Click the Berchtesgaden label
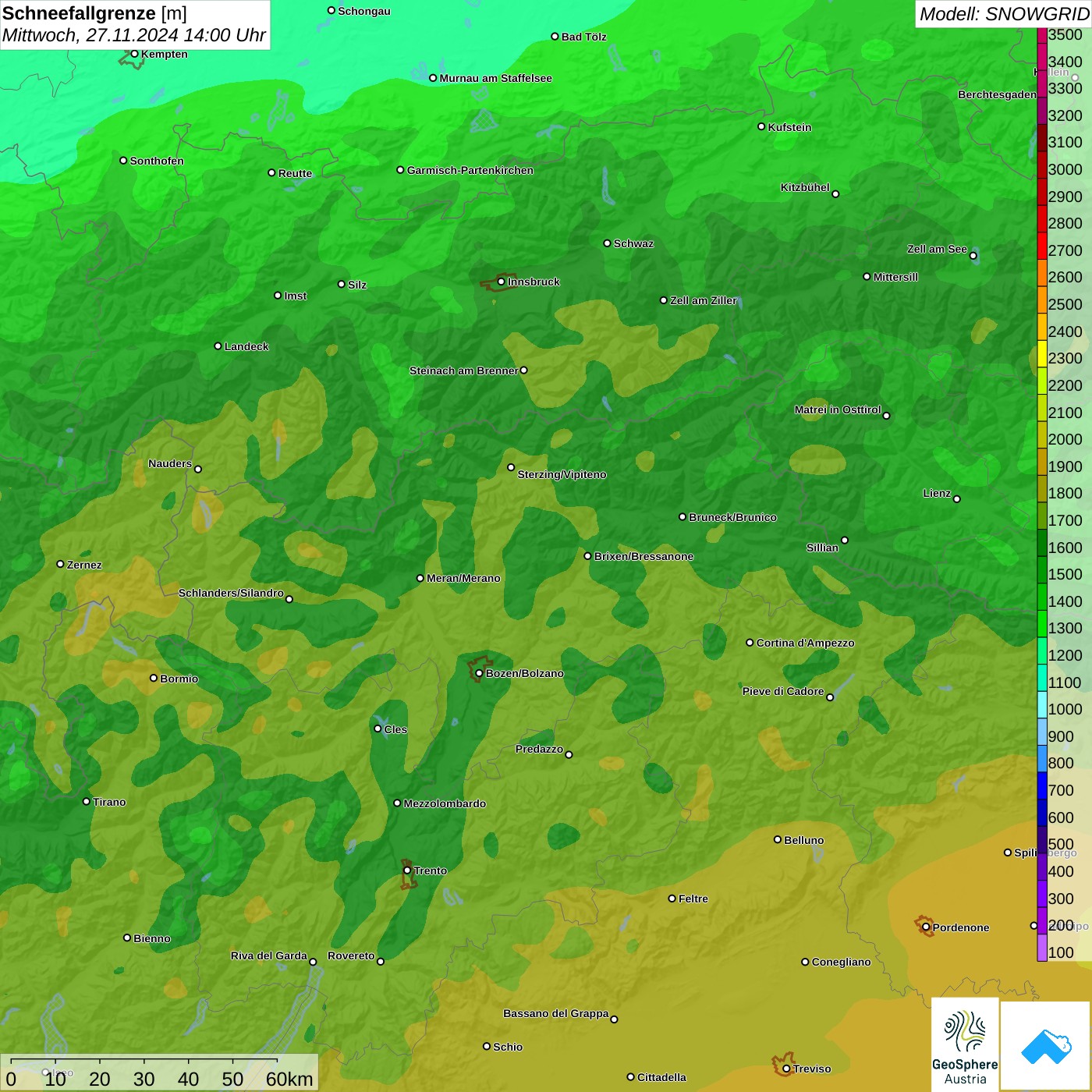This screenshot has width=1092, height=1092. (997, 94)
